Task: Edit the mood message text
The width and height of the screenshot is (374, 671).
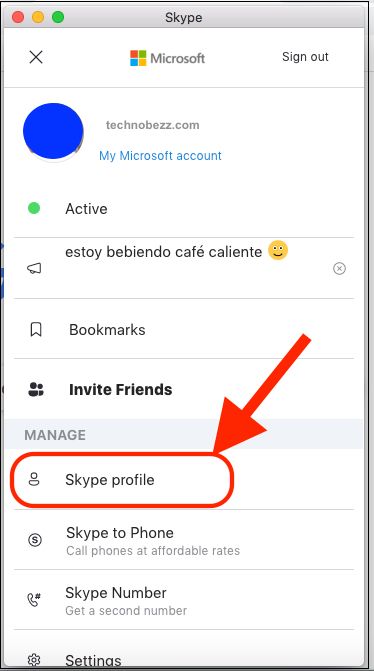Action: pyautogui.click(x=163, y=252)
